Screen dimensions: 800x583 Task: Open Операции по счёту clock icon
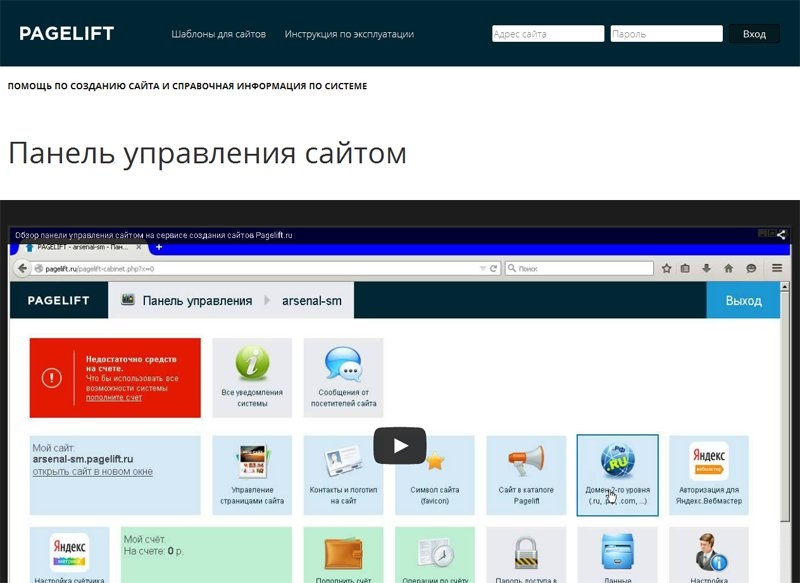click(435, 553)
